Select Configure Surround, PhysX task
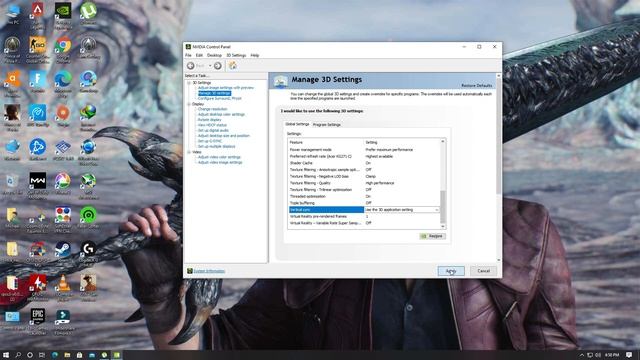Screen dimensions: 640x360 220,98
